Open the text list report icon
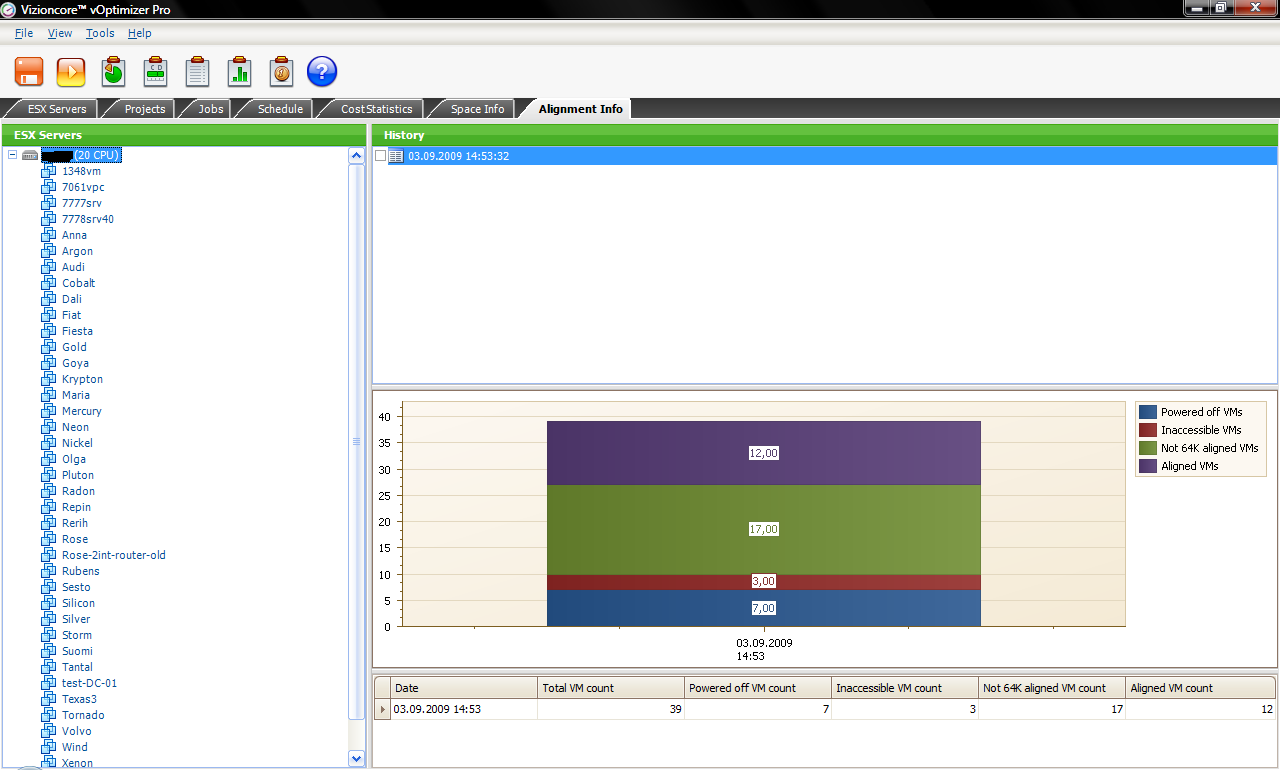 [x=197, y=72]
